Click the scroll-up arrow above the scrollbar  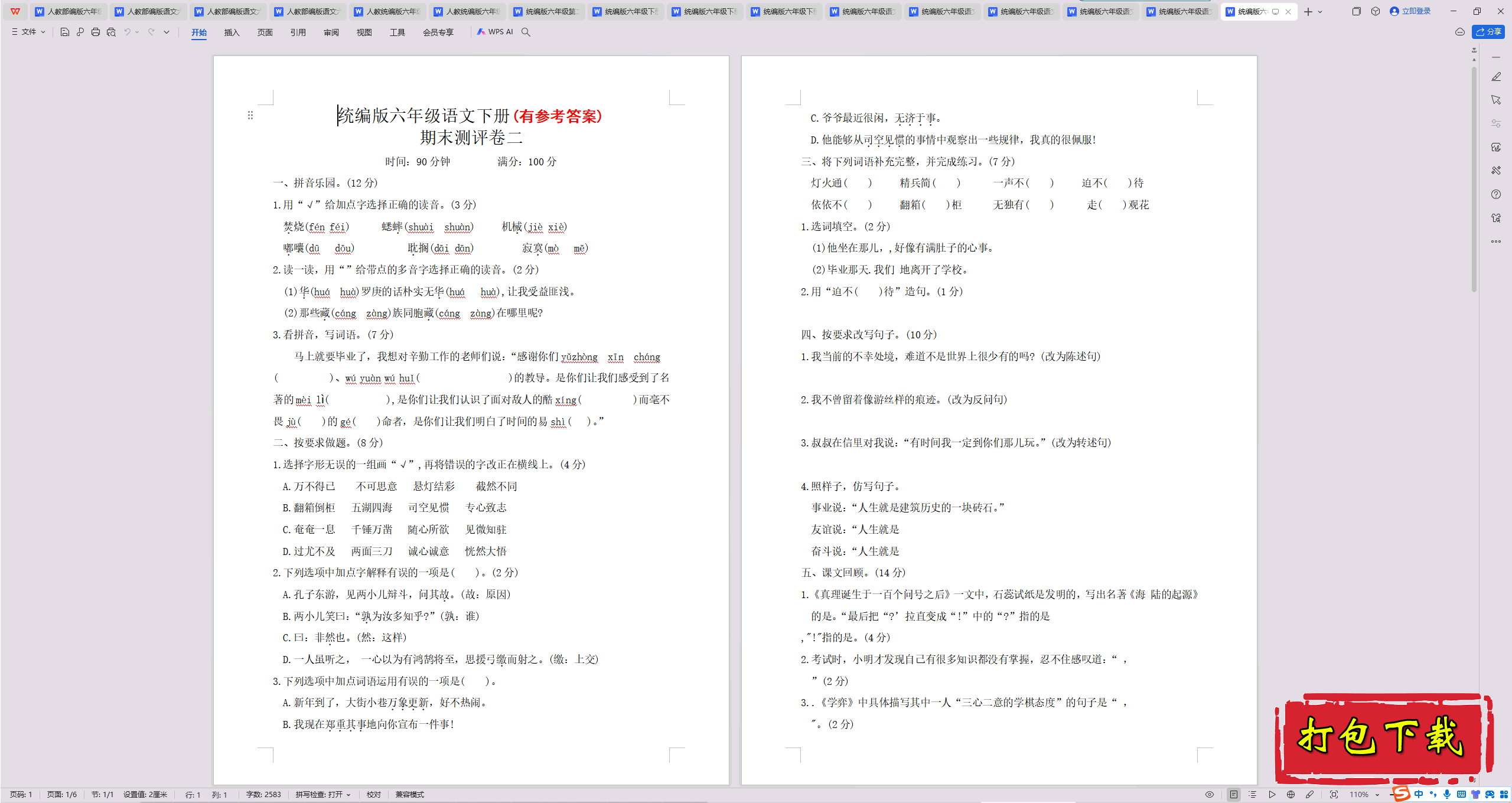[1474, 60]
